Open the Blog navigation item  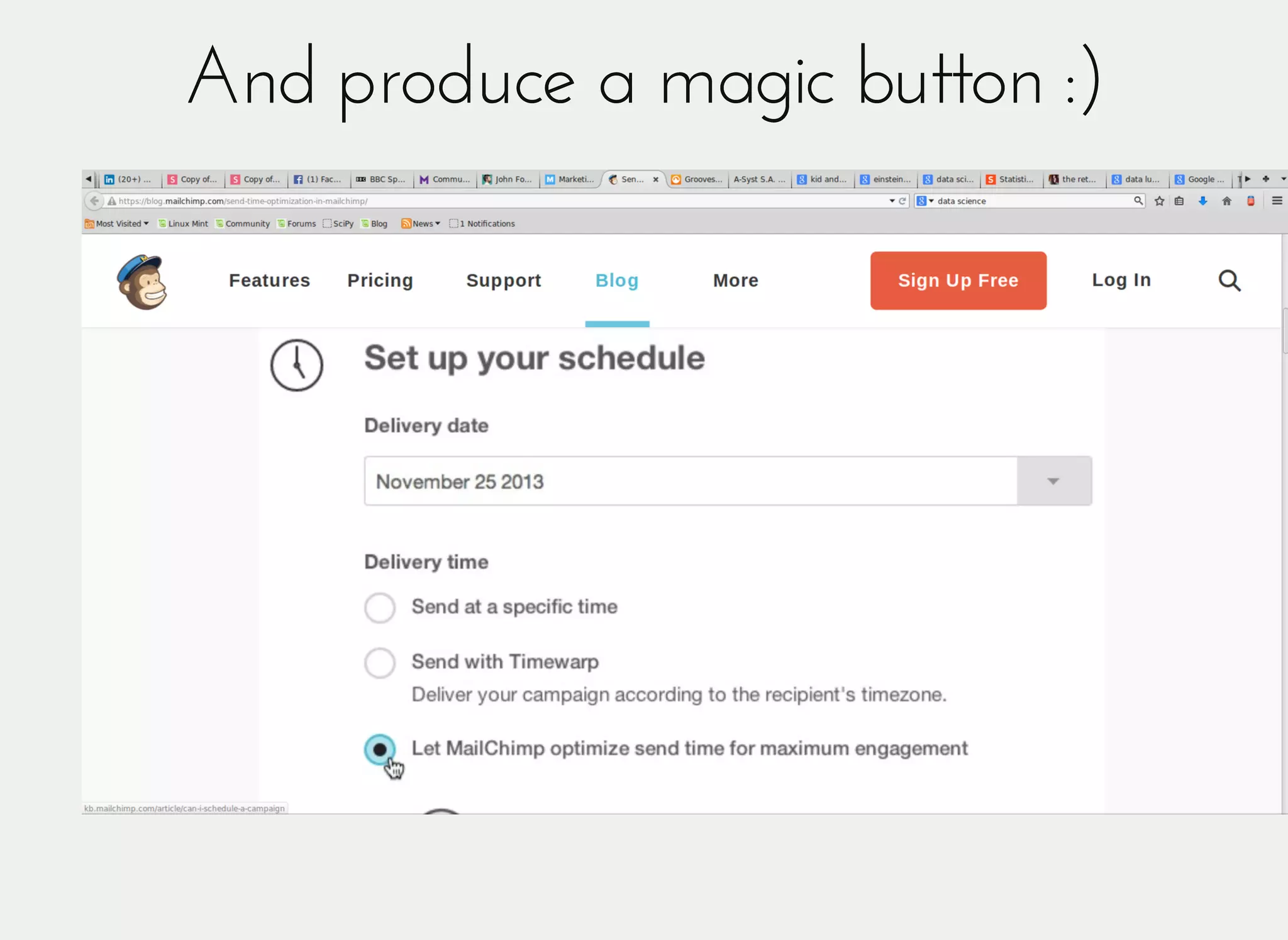click(616, 281)
